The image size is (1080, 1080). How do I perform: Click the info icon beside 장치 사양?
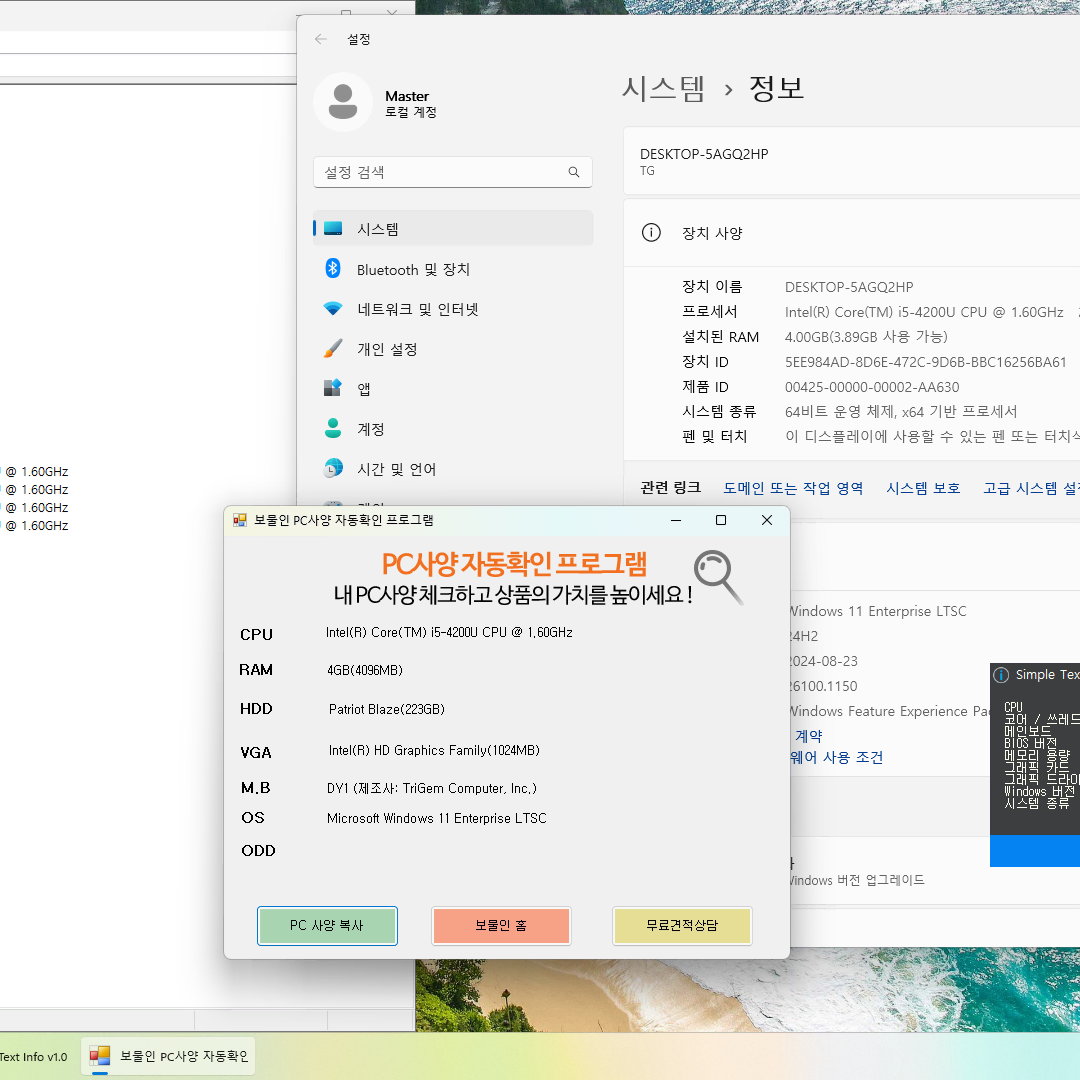(651, 233)
